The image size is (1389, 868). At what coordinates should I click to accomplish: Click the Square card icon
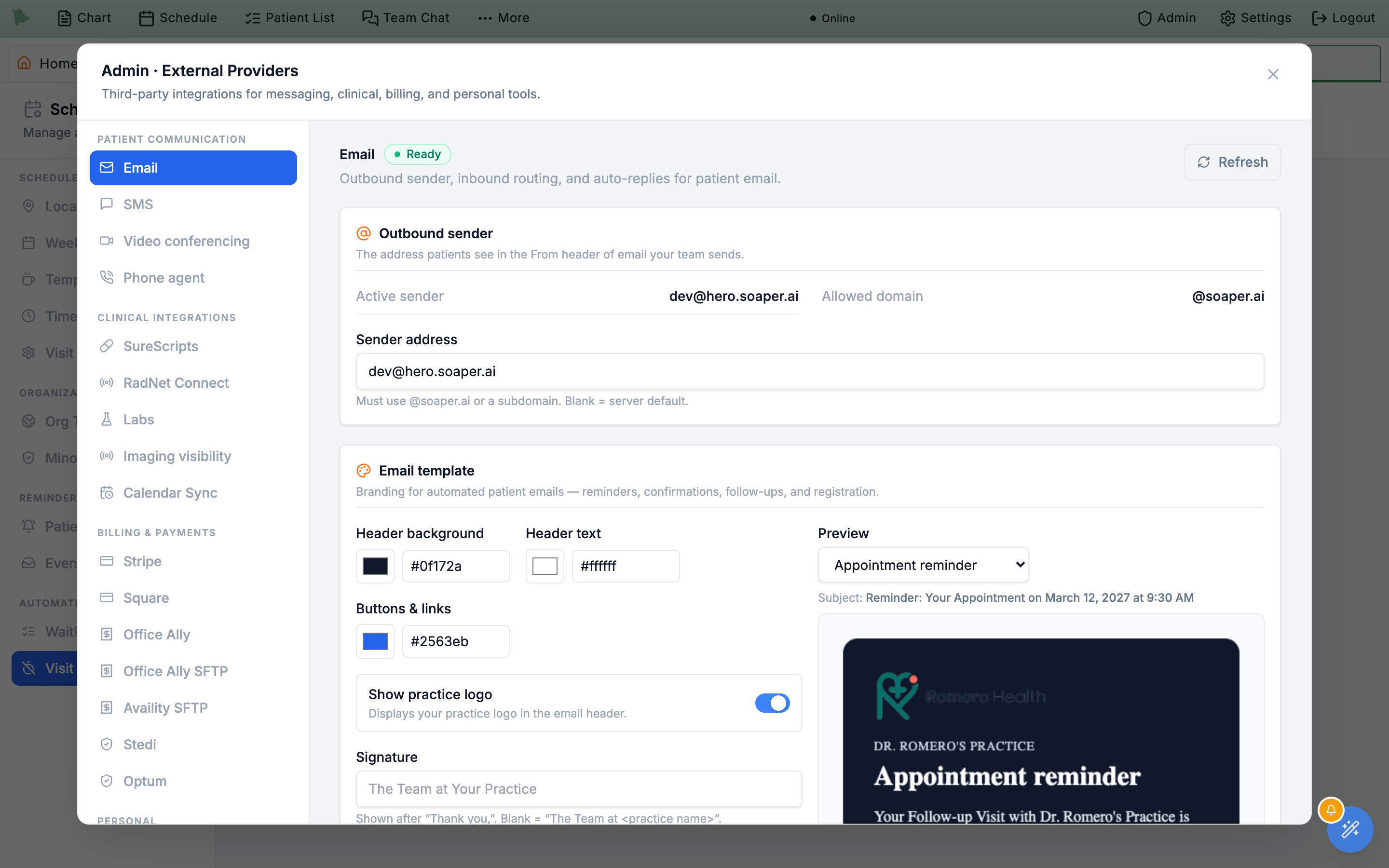[107, 597]
